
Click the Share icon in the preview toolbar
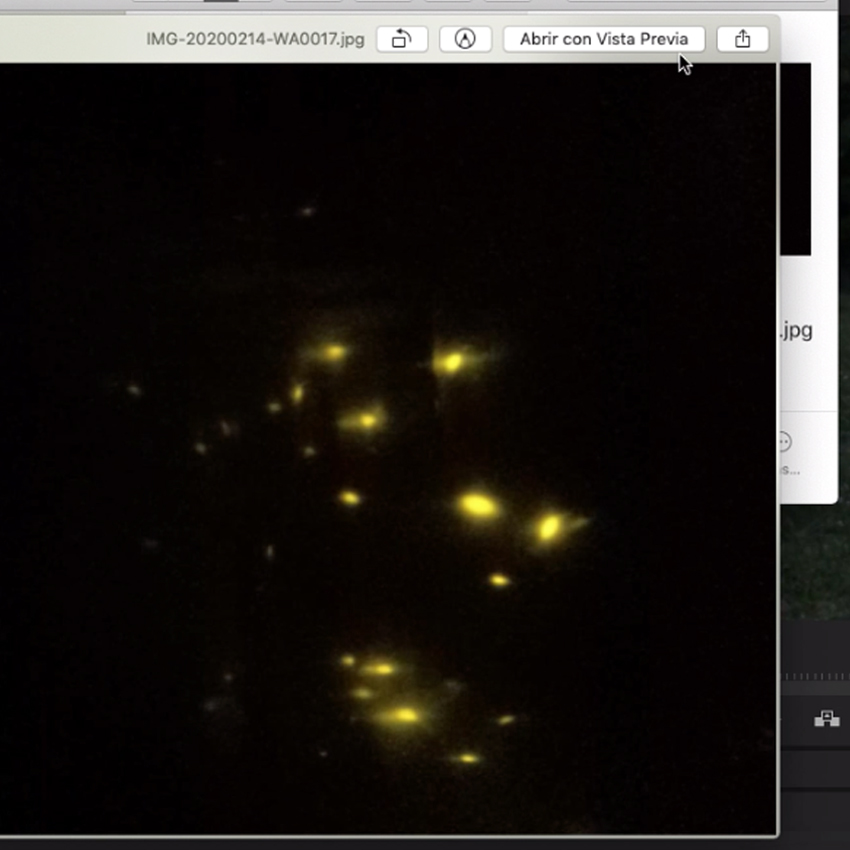pyautogui.click(x=742, y=39)
